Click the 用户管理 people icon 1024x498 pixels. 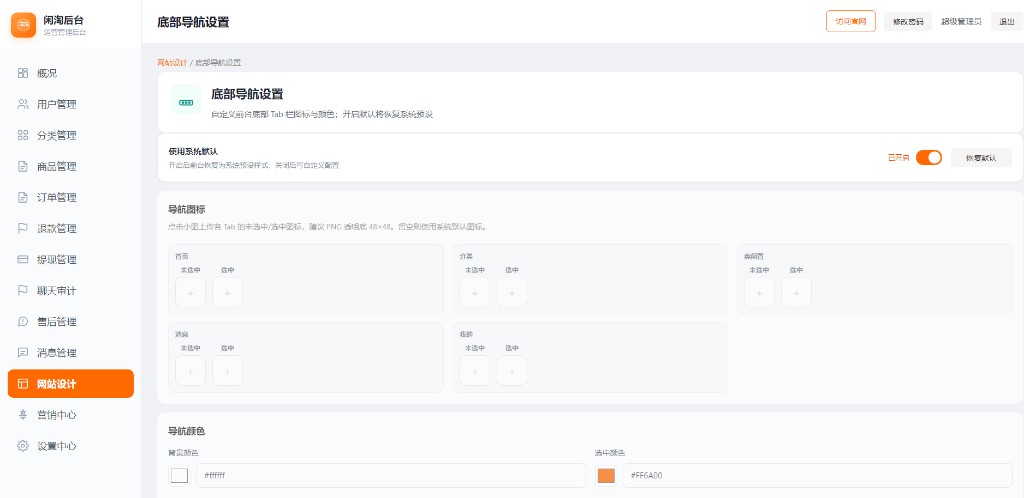pos(23,104)
